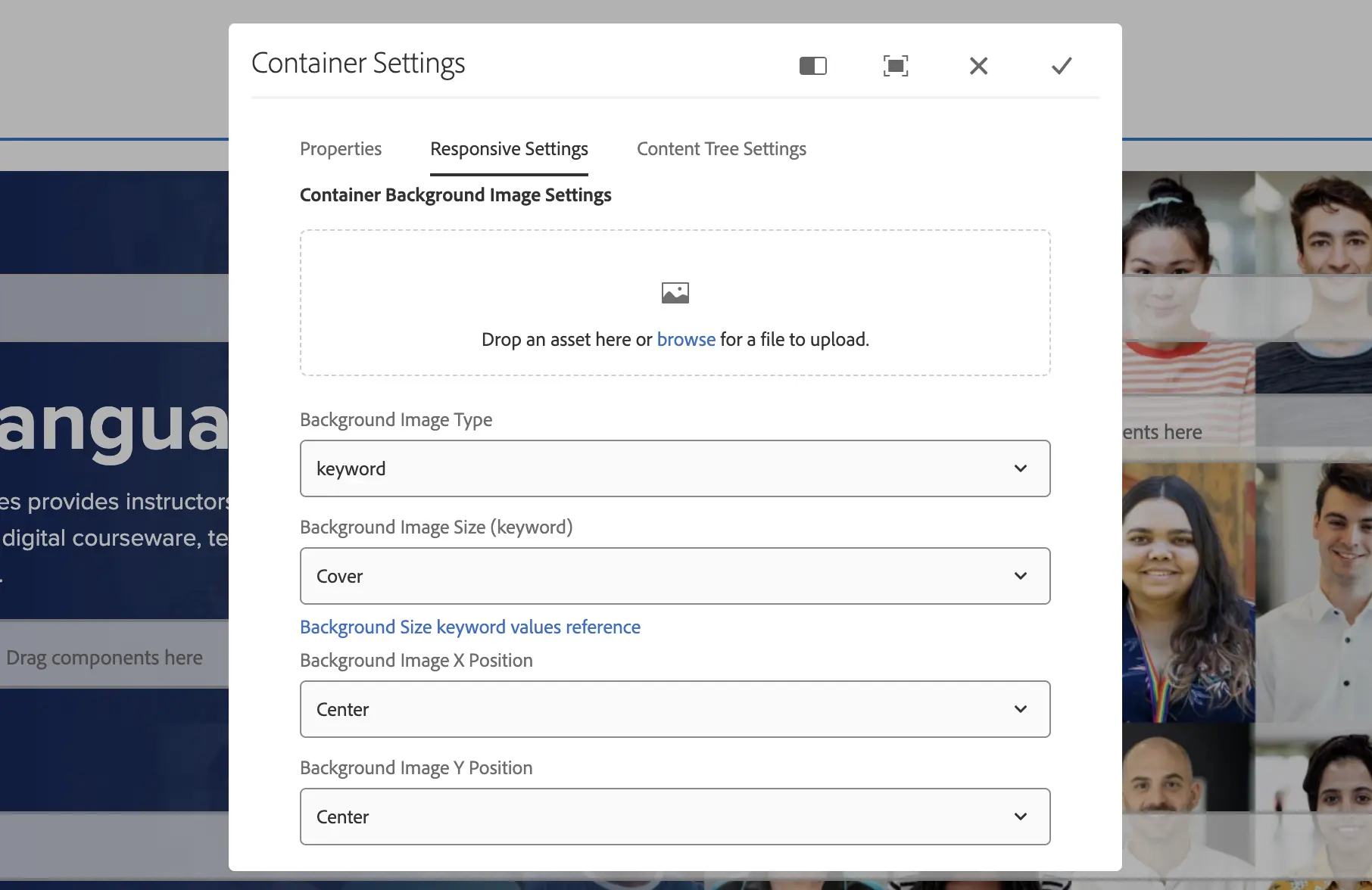Cancel Container Settings with the X icon
This screenshot has height=890, width=1372.
[x=978, y=66]
